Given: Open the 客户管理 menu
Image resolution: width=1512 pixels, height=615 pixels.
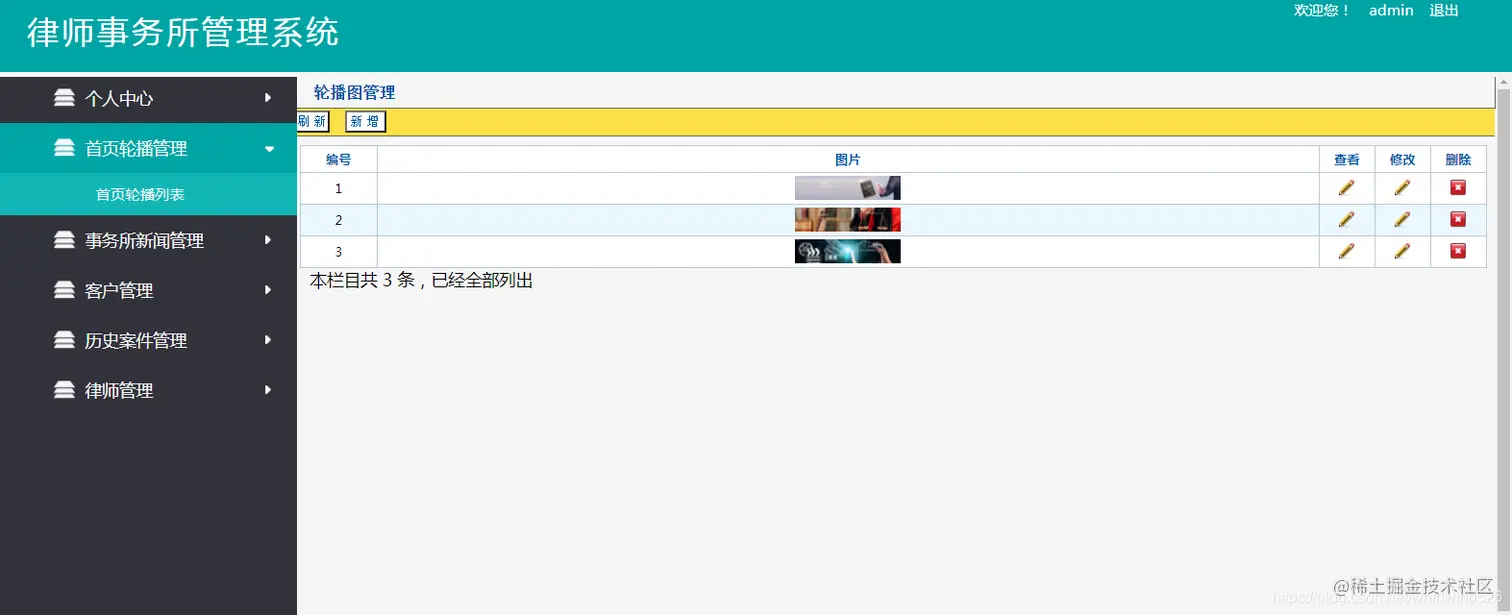Looking at the screenshot, I should click(x=148, y=290).
